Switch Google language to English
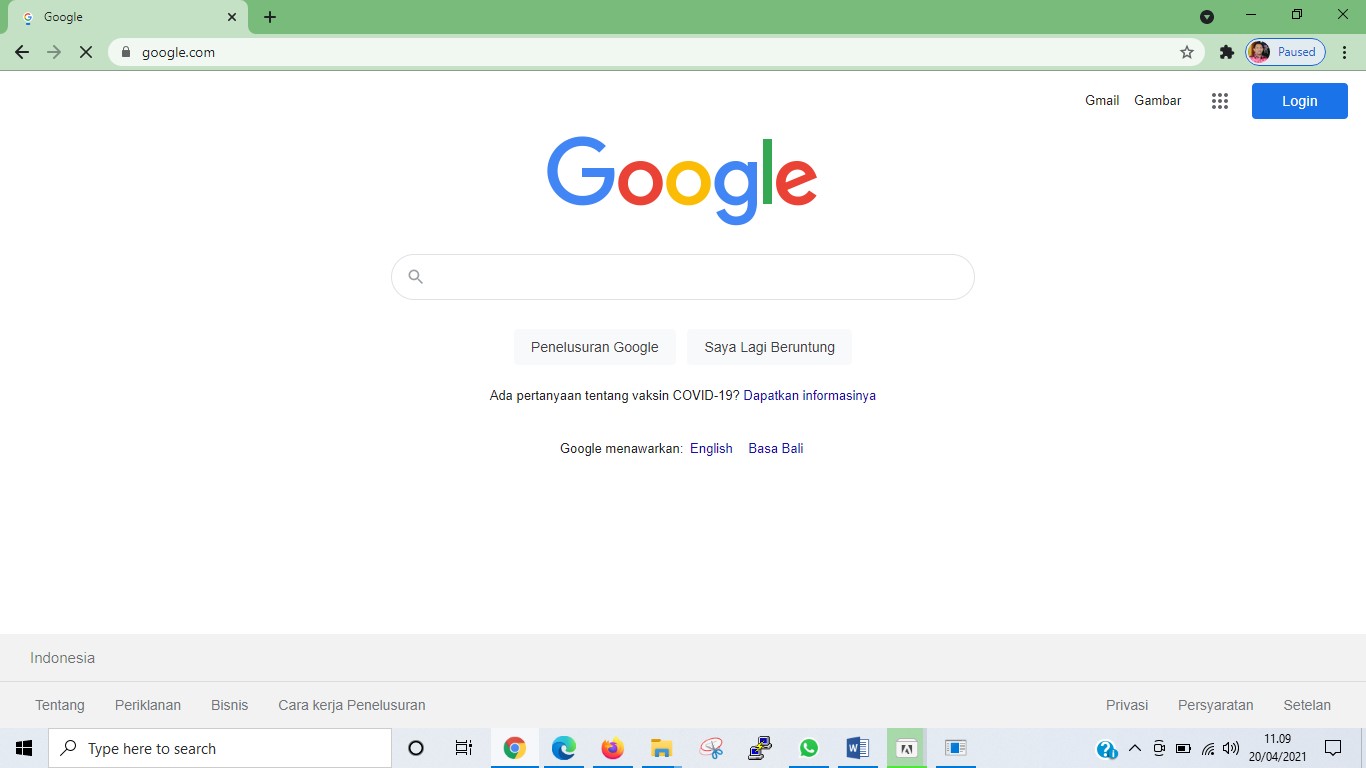Screen dimensions: 1366x768 click(711, 448)
